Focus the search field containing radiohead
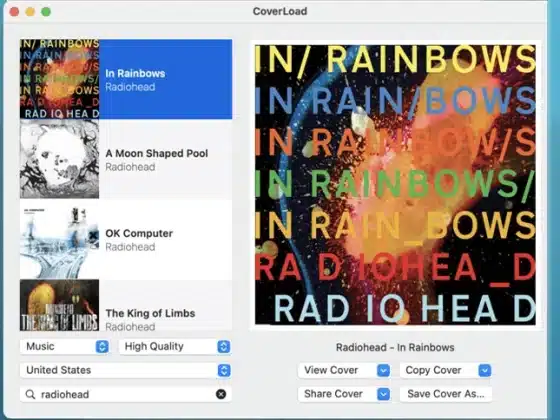Image resolution: width=560 pixels, height=420 pixels. point(125,394)
